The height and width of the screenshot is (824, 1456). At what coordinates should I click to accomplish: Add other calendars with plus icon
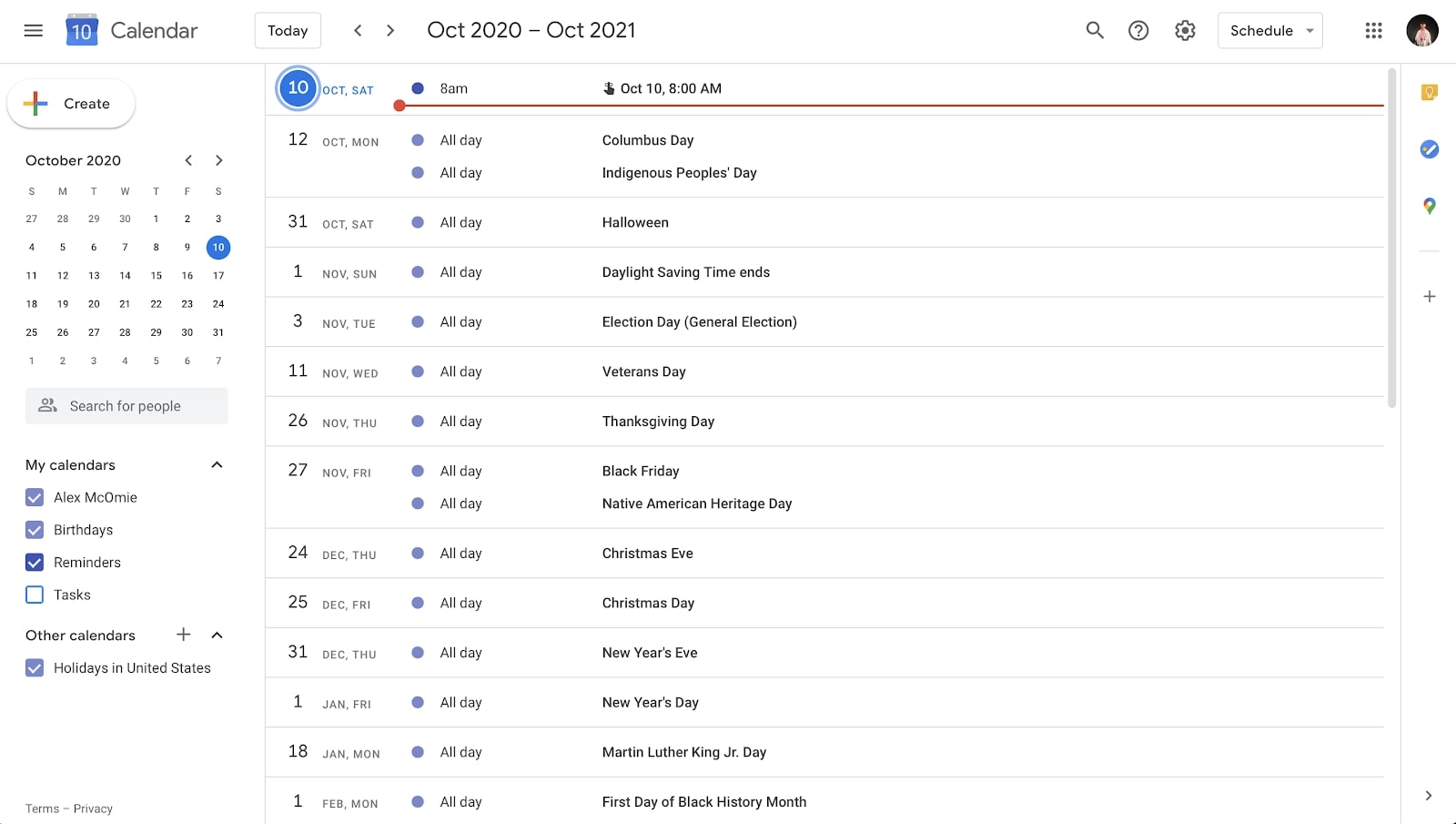[x=183, y=635]
